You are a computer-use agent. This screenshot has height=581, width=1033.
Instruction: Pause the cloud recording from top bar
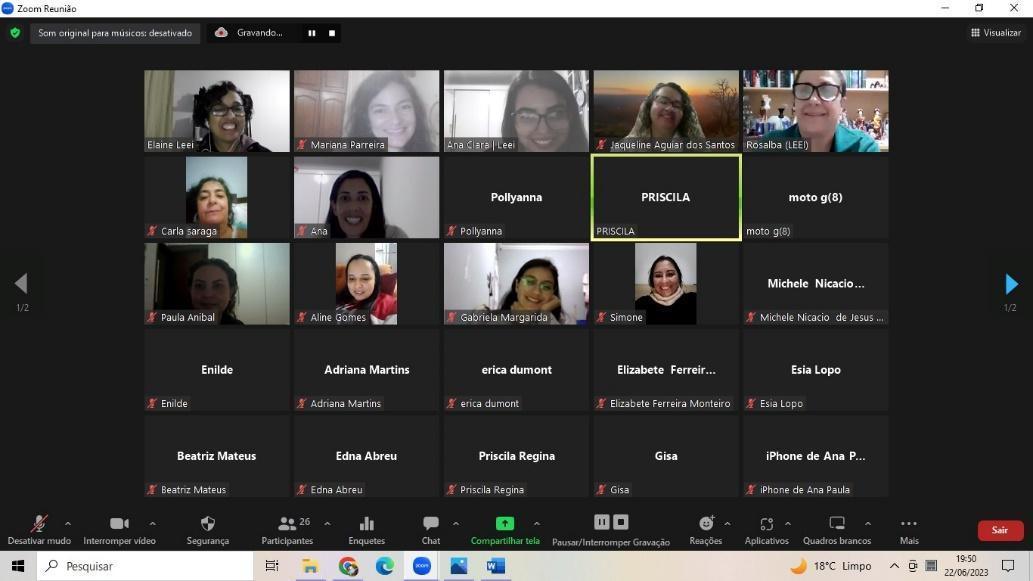[312, 33]
